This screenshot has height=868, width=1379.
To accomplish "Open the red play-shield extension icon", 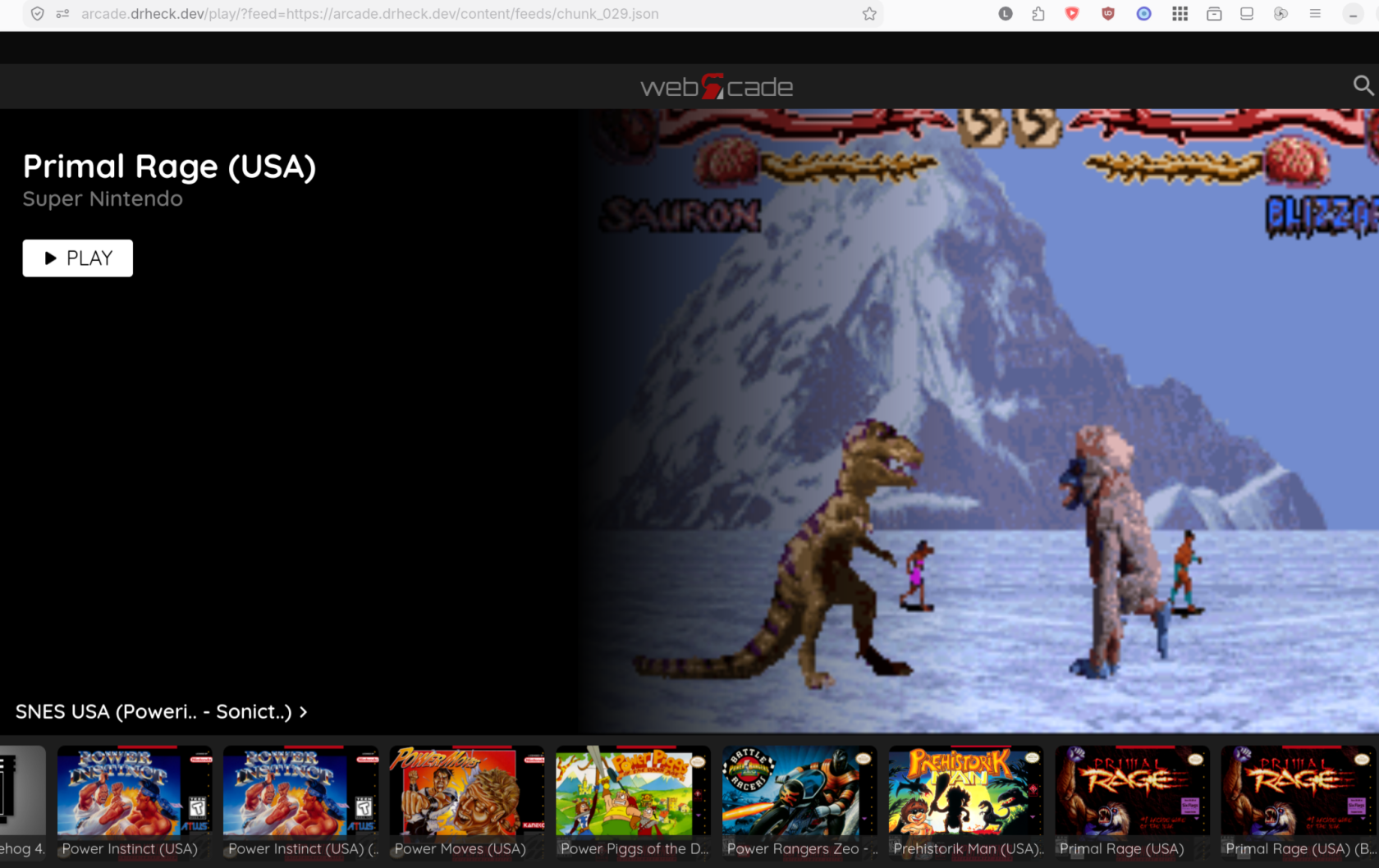I will pyautogui.click(x=1072, y=14).
